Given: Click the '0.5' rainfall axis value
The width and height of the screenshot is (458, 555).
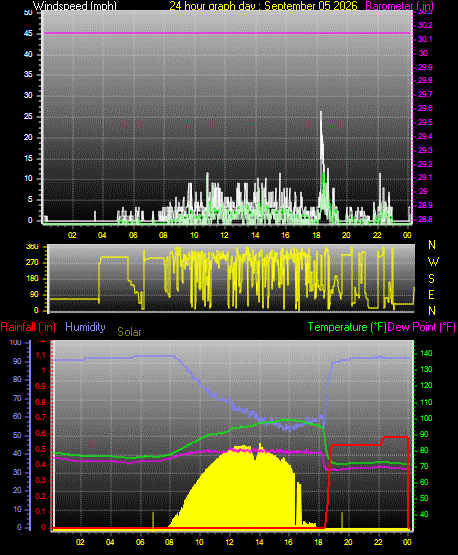Looking at the screenshot, I should (x=41, y=449).
